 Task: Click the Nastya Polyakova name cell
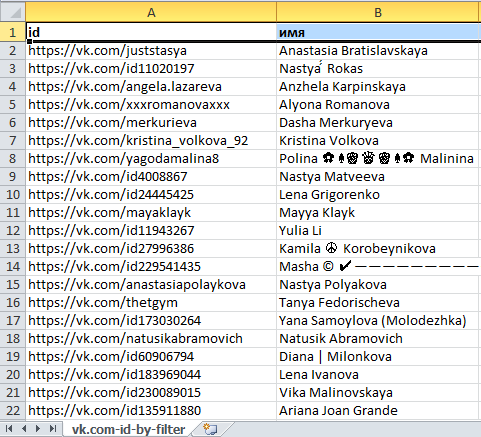pyautogui.click(x=378, y=285)
